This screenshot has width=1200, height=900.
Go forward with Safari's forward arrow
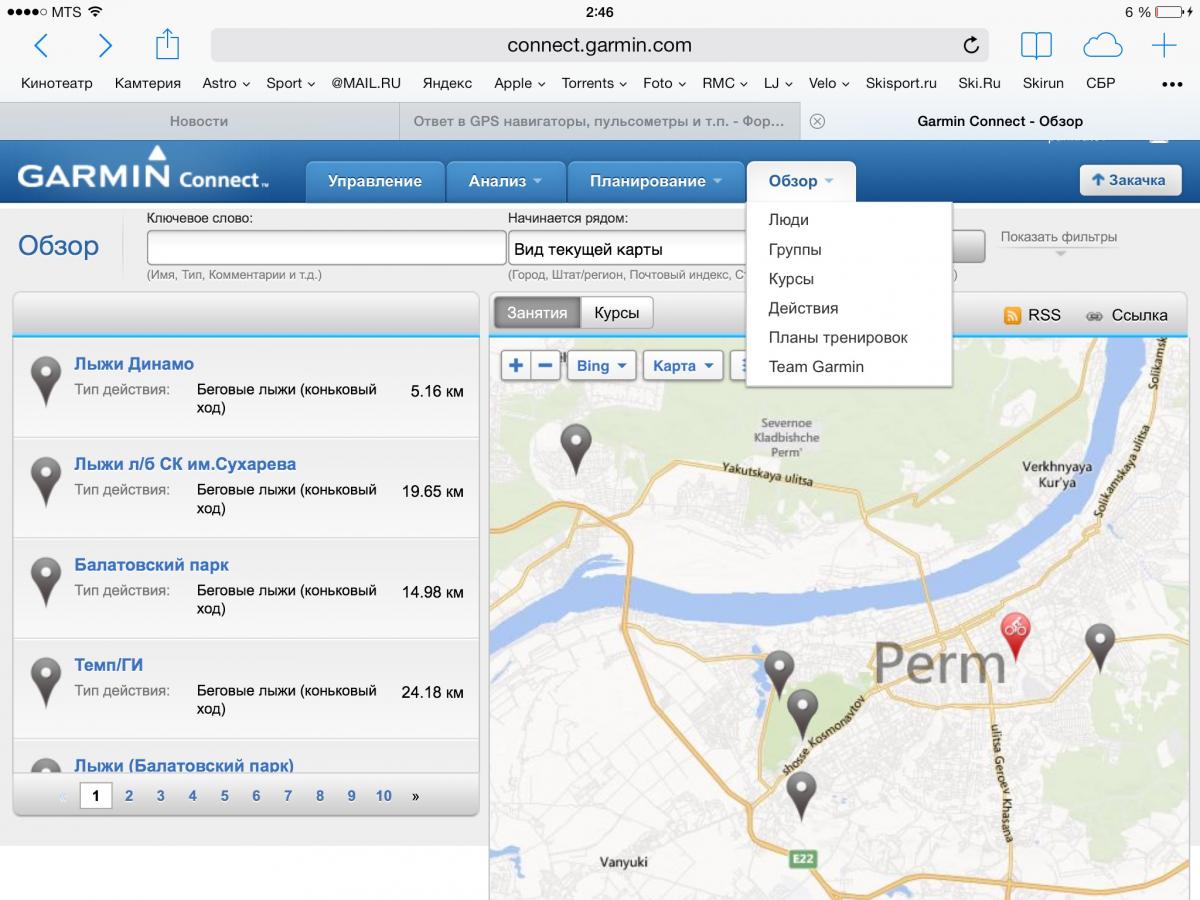click(x=105, y=45)
